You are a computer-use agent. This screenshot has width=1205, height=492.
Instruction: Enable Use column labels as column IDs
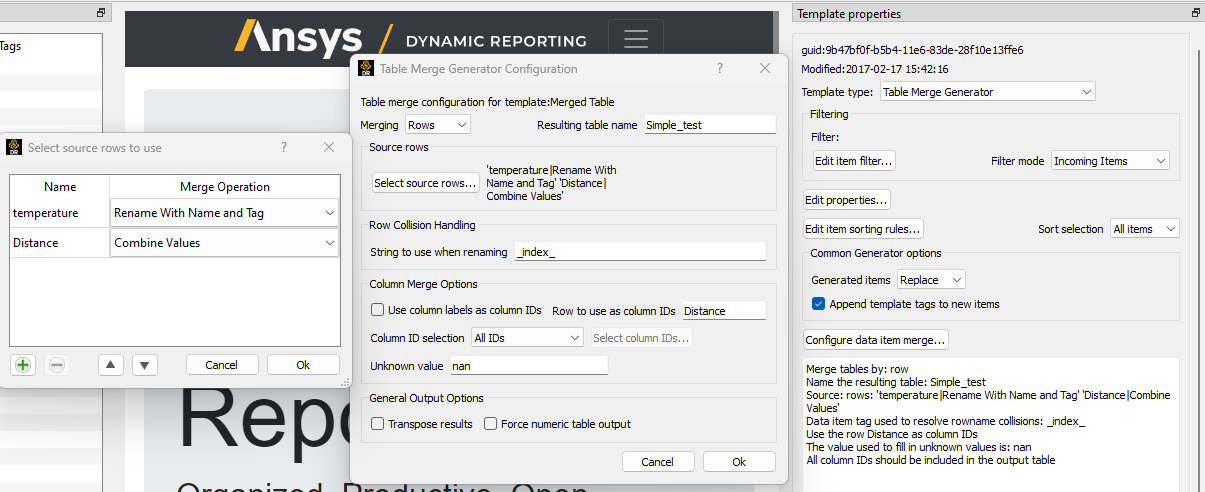click(x=378, y=310)
